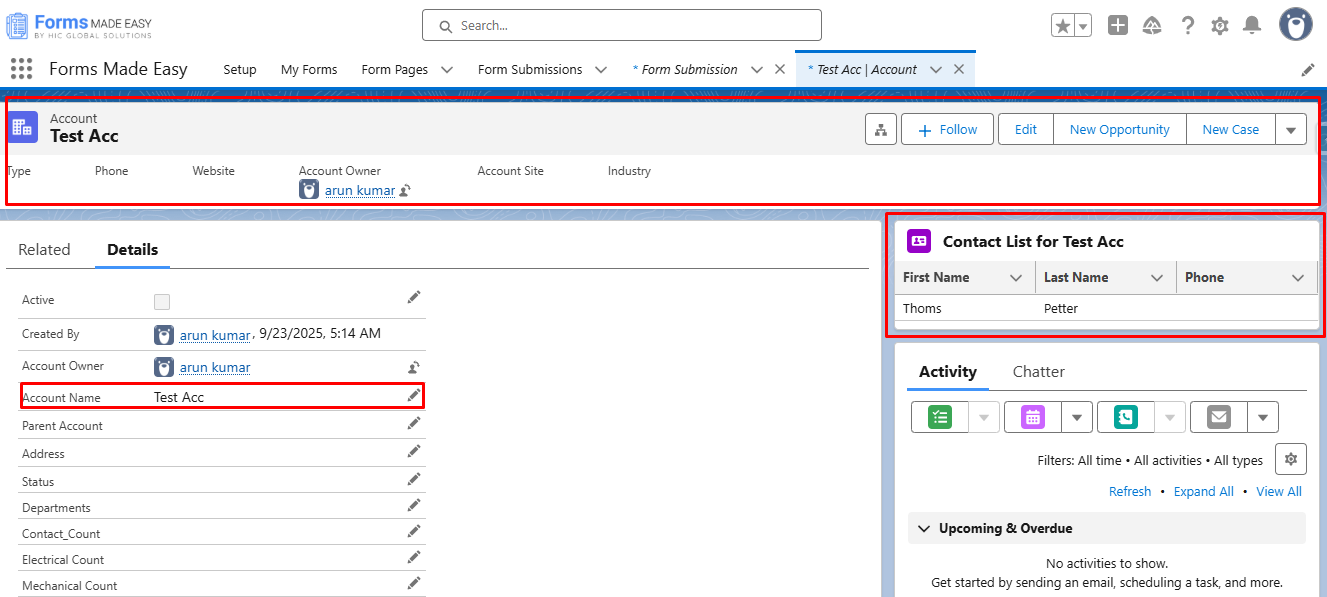Open the App Launcher grid icon
This screenshot has width=1327, height=597.
[x=21, y=69]
